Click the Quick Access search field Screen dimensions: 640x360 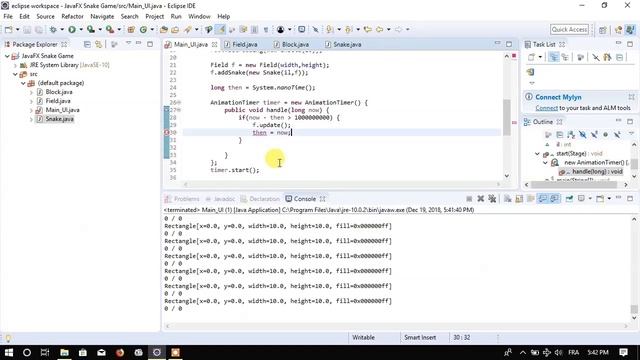tap(569, 29)
